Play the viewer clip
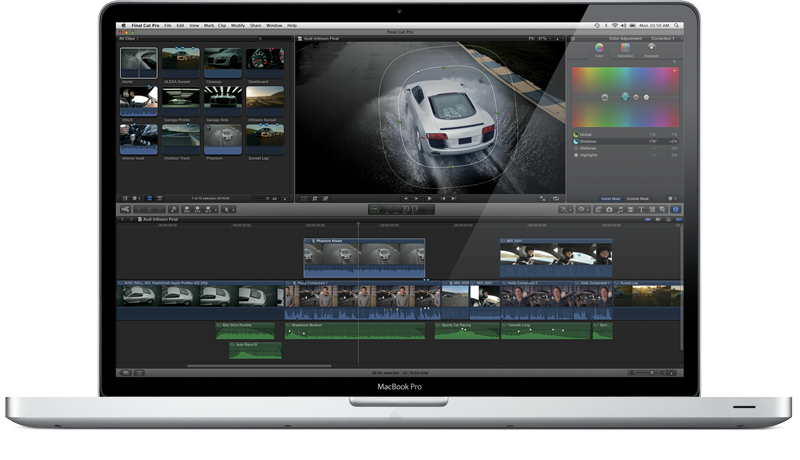The image size is (800, 460). [429, 198]
